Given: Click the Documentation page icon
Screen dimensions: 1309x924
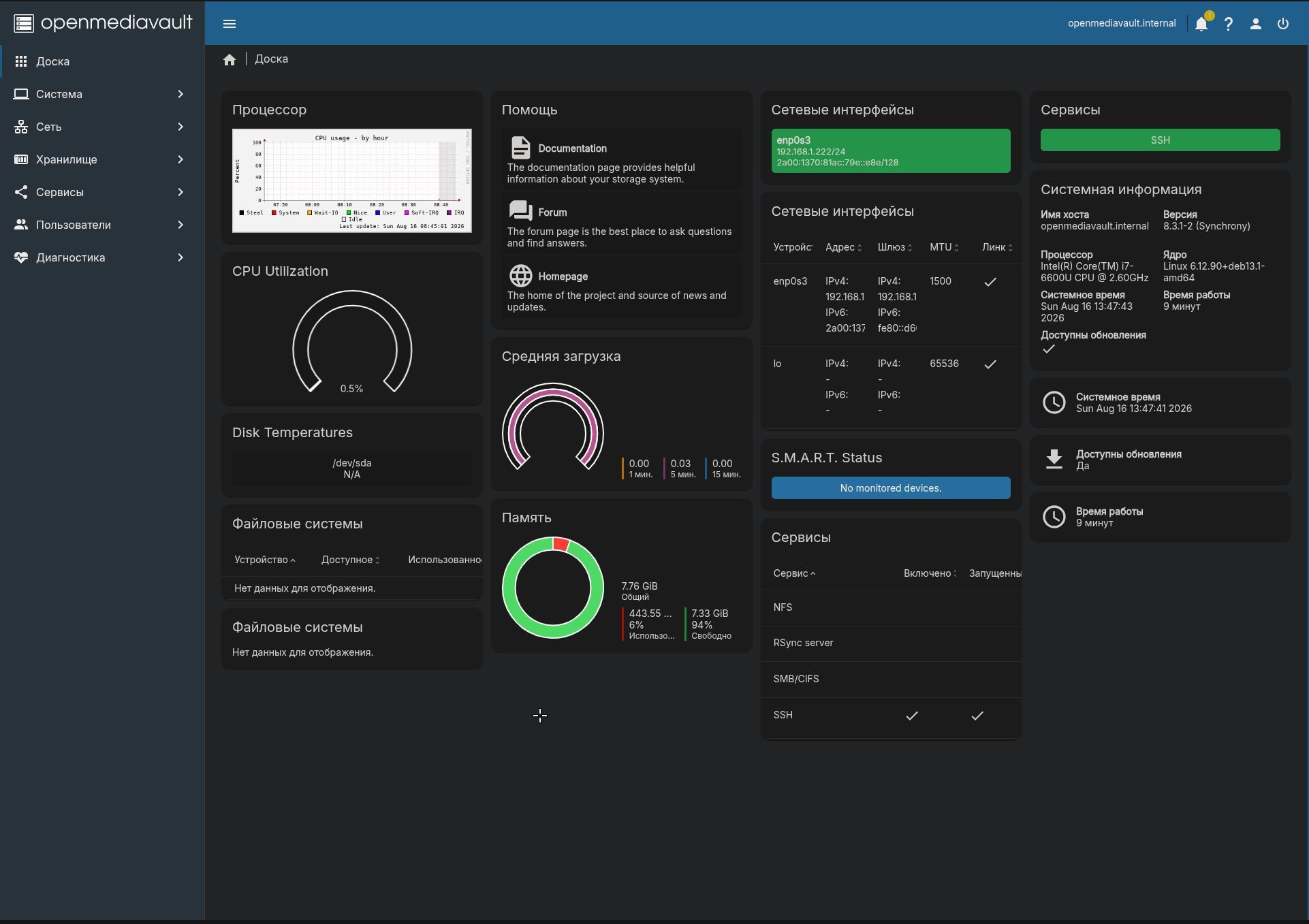Looking at the screenshot, I should pos(521,148).
